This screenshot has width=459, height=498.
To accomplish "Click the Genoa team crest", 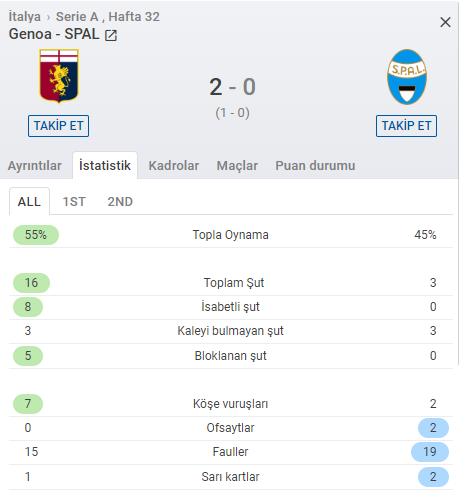I will click(x=59, y=76).
